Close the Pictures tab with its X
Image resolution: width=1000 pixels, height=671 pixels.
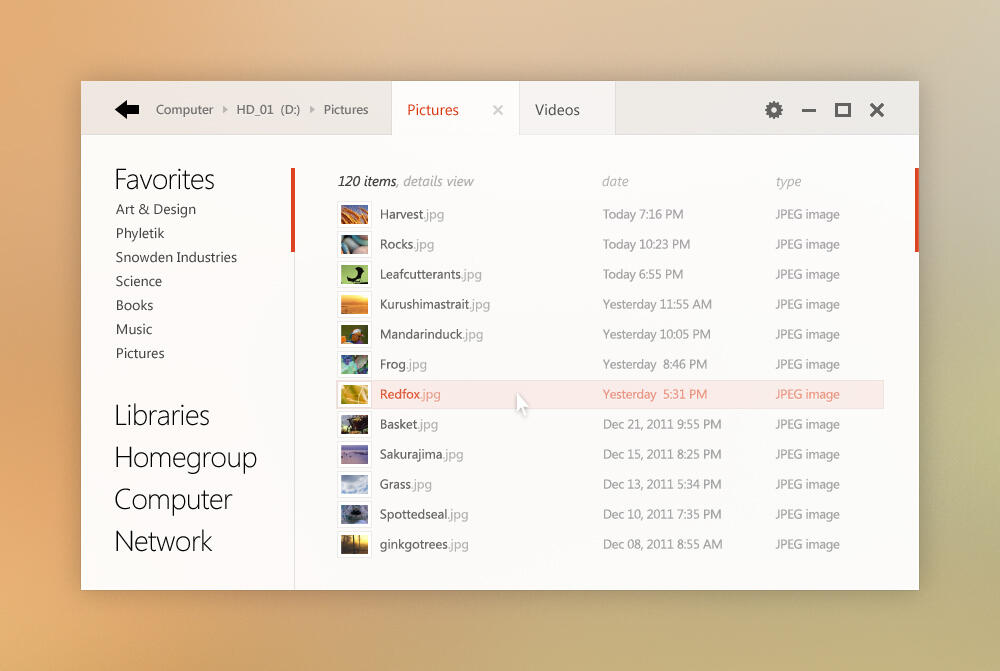[x=498, y=110]
